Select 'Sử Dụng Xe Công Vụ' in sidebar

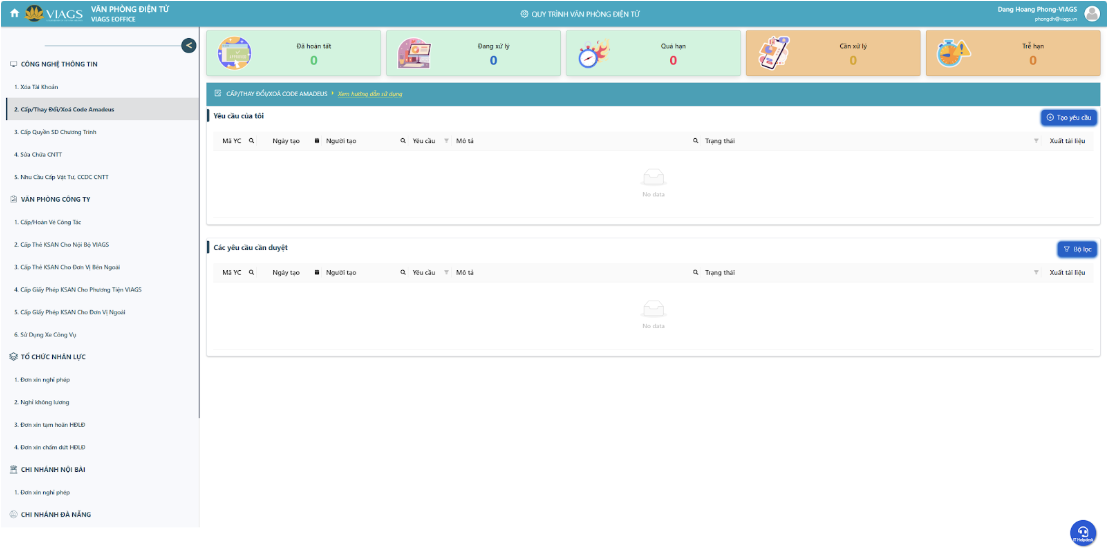coord(48,334)
